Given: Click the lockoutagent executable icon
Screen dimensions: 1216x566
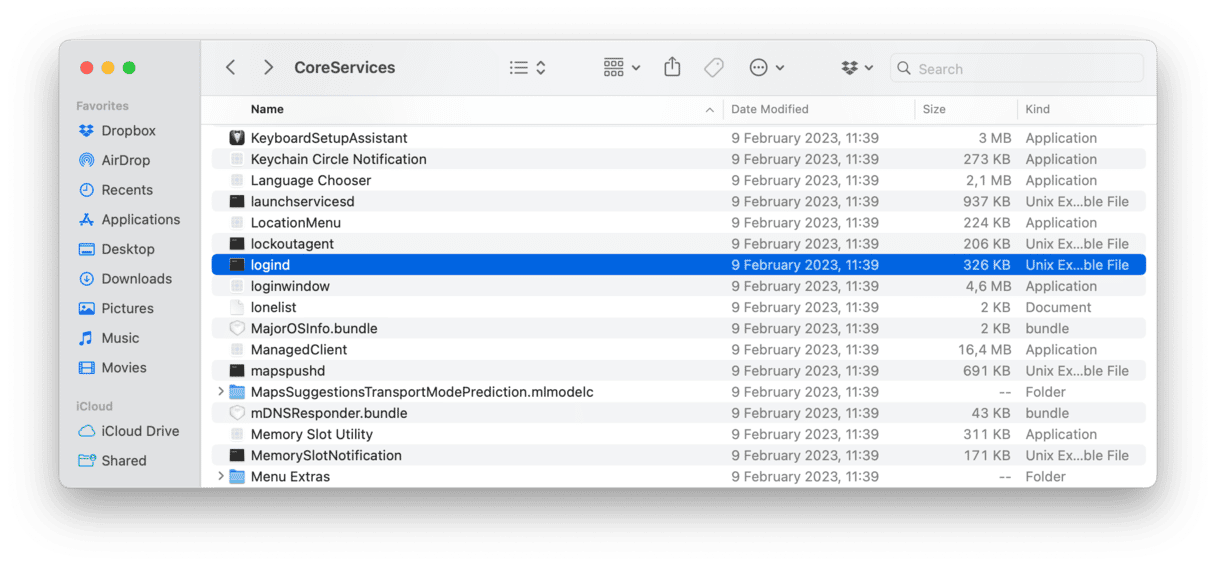Looking at the screenshot, I should coord(237,244).
